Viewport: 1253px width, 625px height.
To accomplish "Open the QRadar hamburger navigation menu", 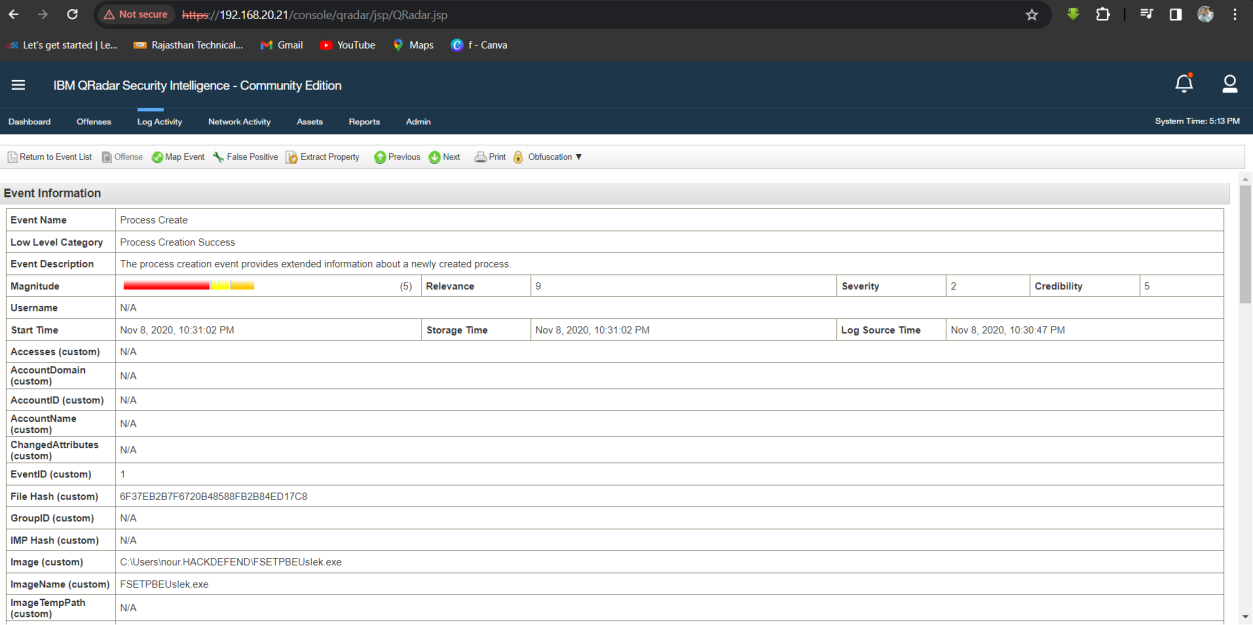I will tap(18, 85).
